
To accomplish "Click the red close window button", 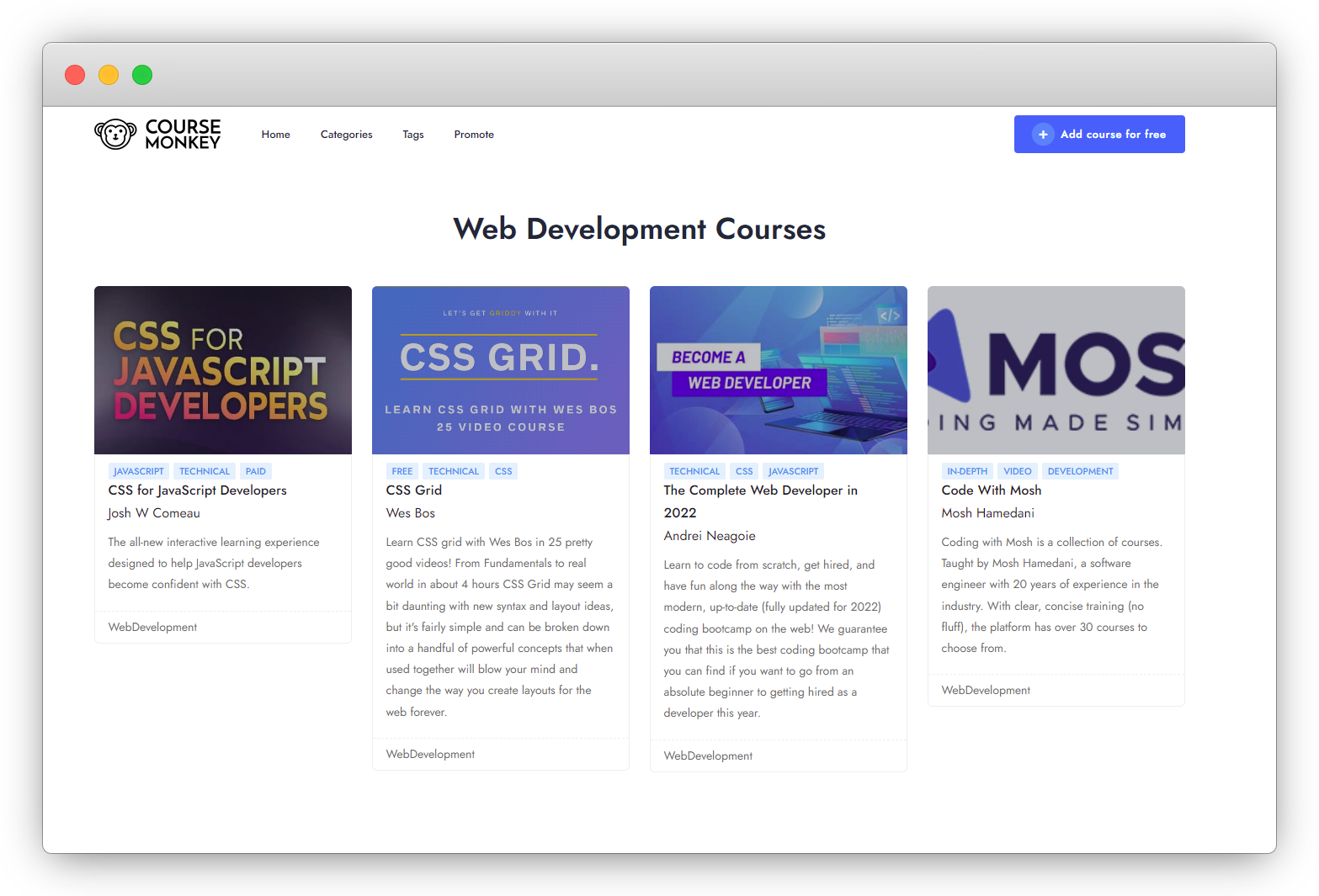I will pos(75,75).
